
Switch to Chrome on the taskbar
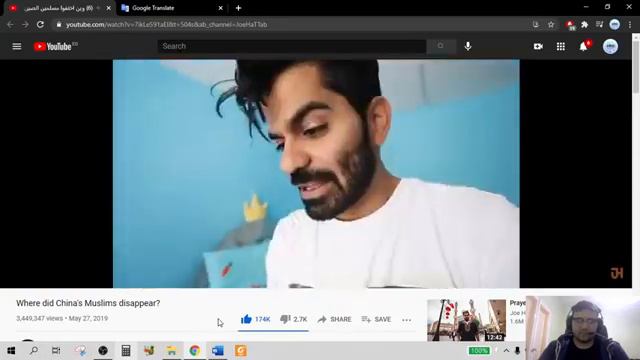click(195, 351)
